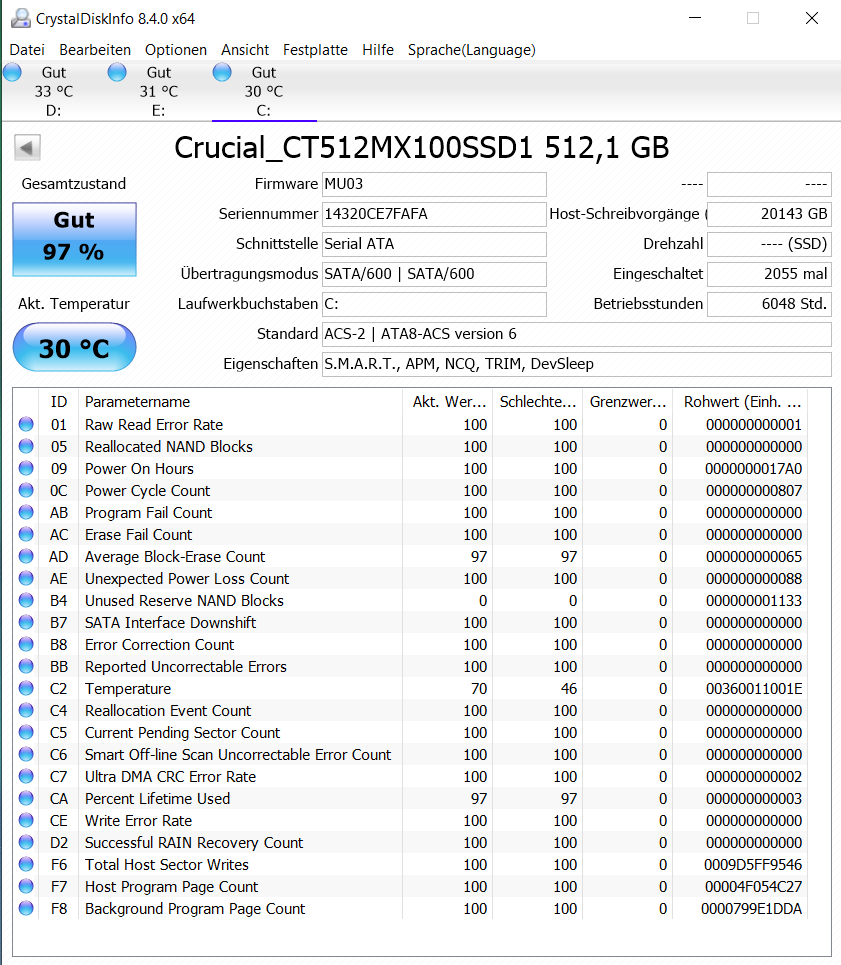Click the Rohwert column header
This screenshot has width=841, height=965.
click(x=740, y=402)
